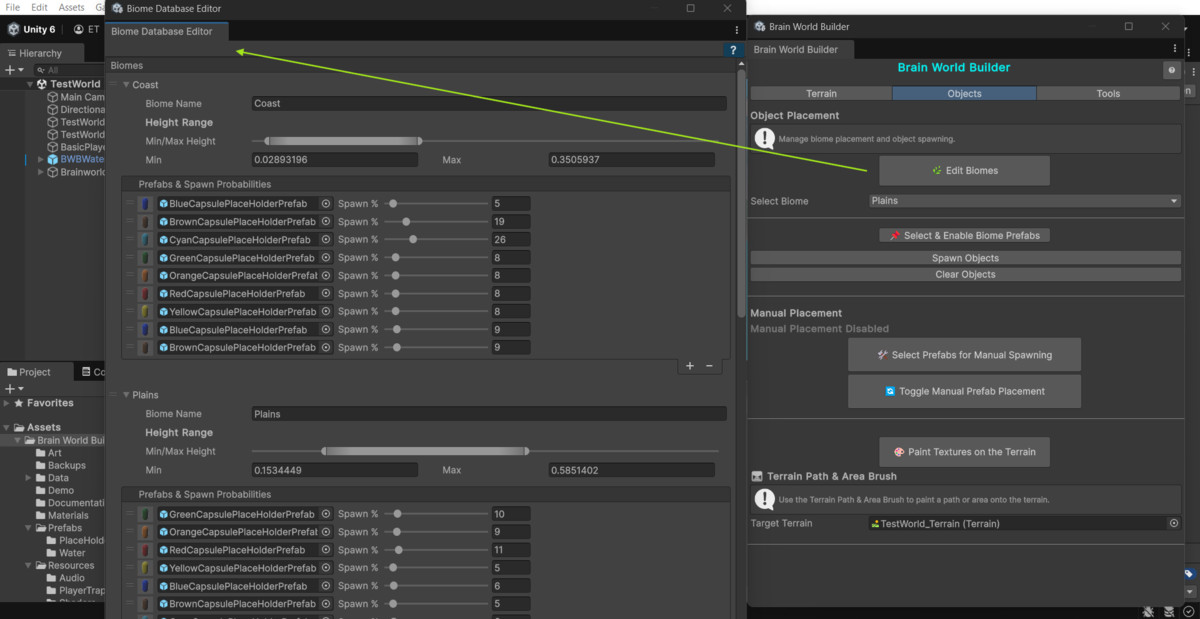Click Plains Max height value field

631,470
